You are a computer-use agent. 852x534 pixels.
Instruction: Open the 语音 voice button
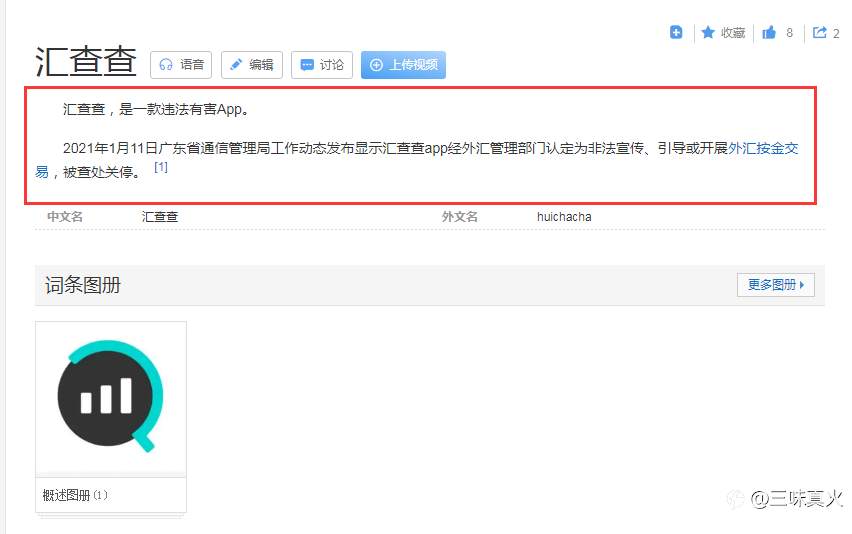(181, 65)
